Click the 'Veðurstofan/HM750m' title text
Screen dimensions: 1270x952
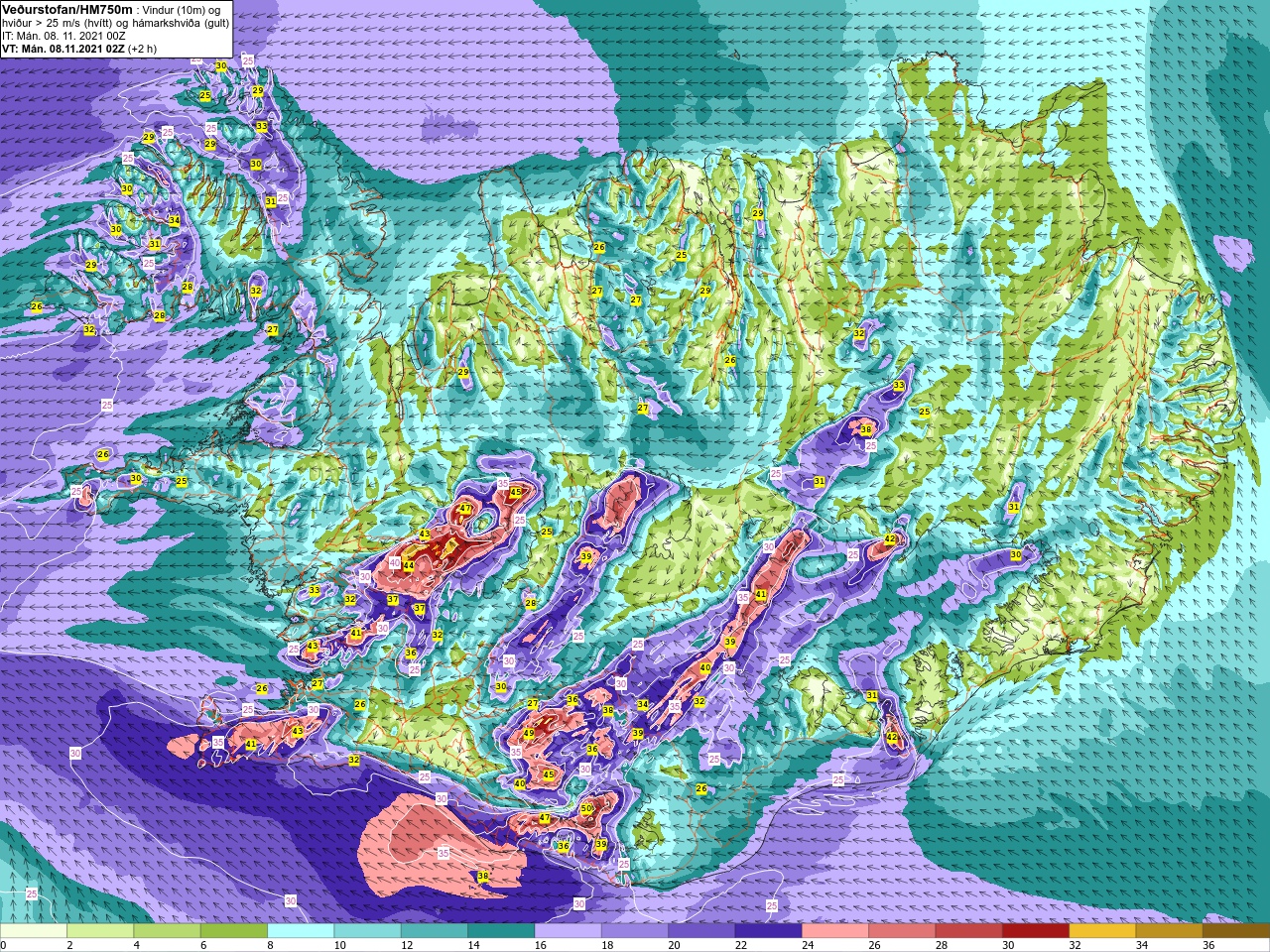[x=65, y=8]
